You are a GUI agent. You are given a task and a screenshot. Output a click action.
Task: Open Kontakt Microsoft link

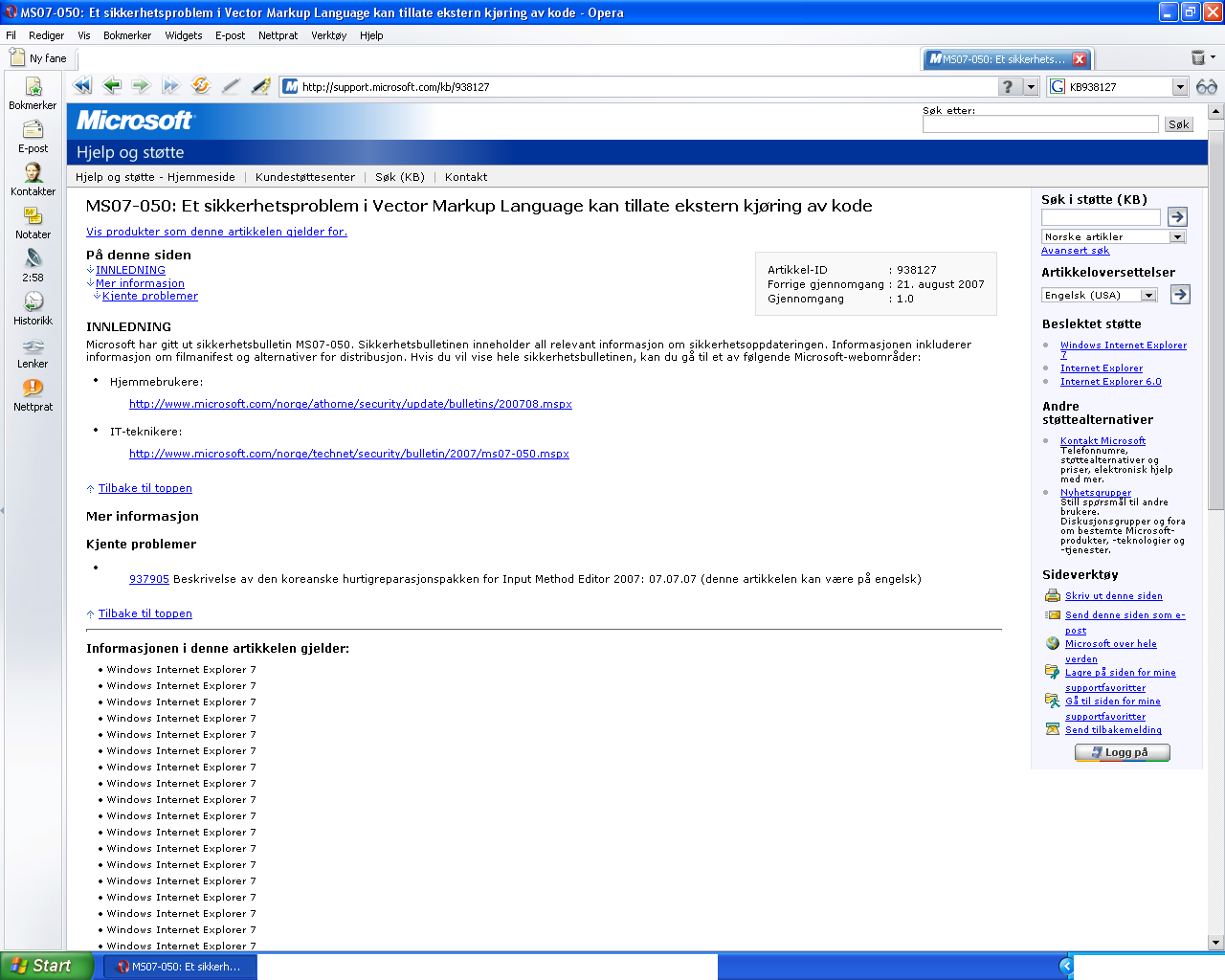point(1102,441)
